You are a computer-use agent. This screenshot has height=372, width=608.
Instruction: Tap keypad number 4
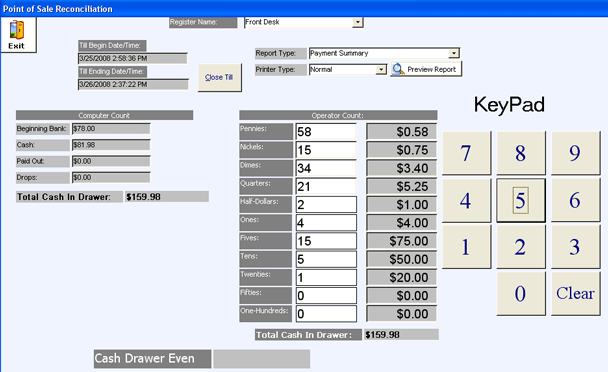[466, 200]
